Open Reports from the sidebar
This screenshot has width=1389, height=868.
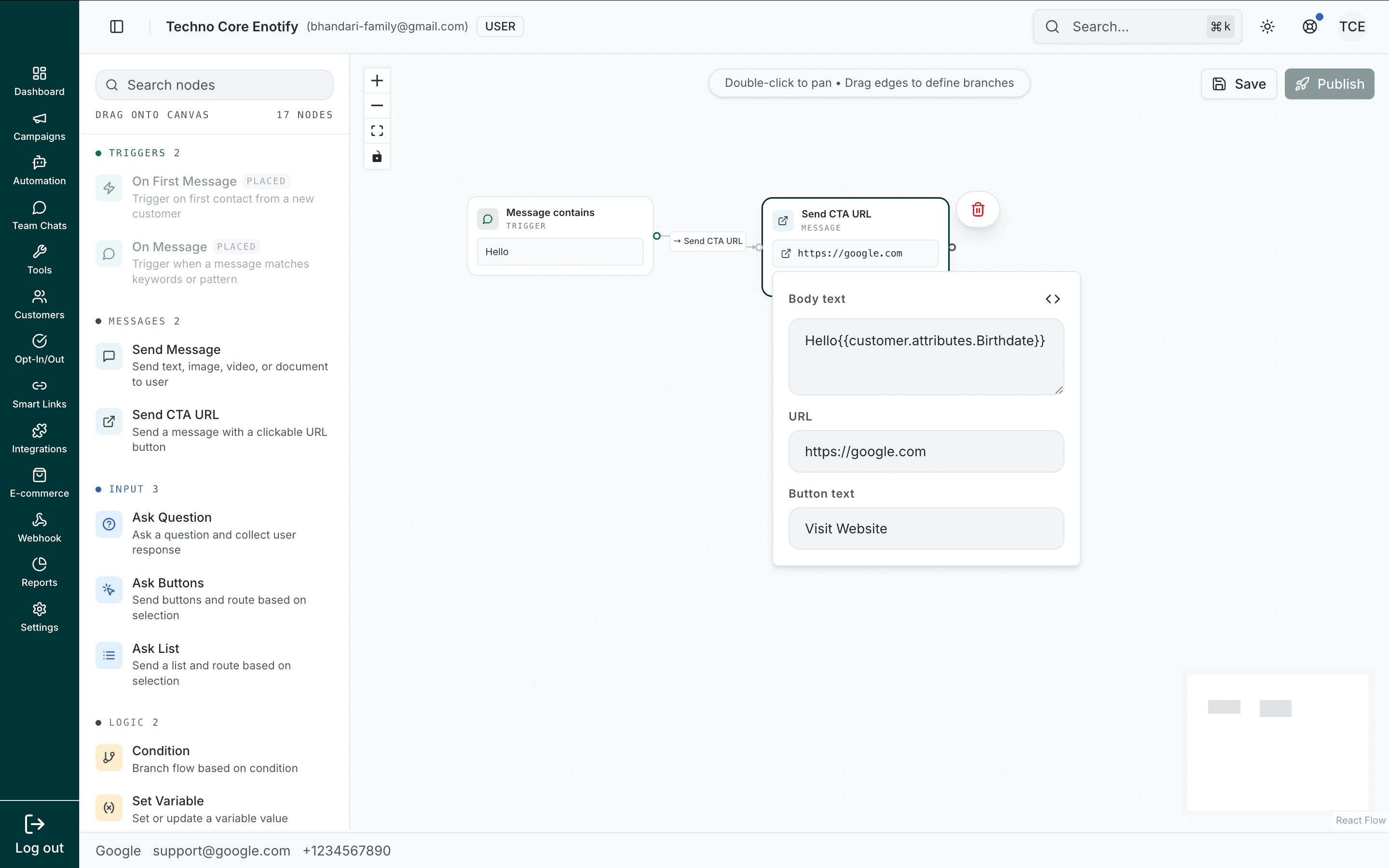(x=39, y=572)
